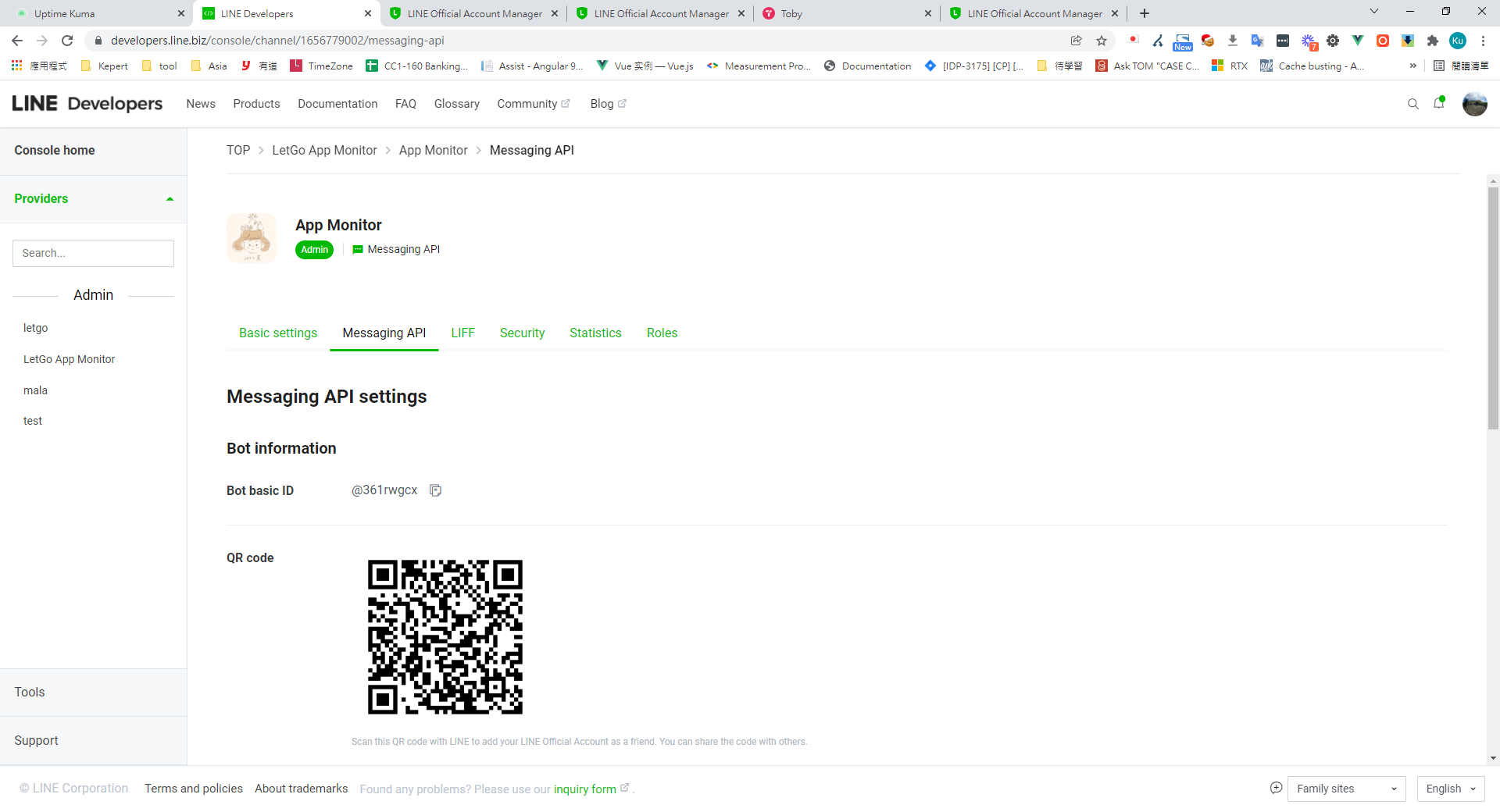
Task: Open the notifications bell
Action: (1438, 103)
